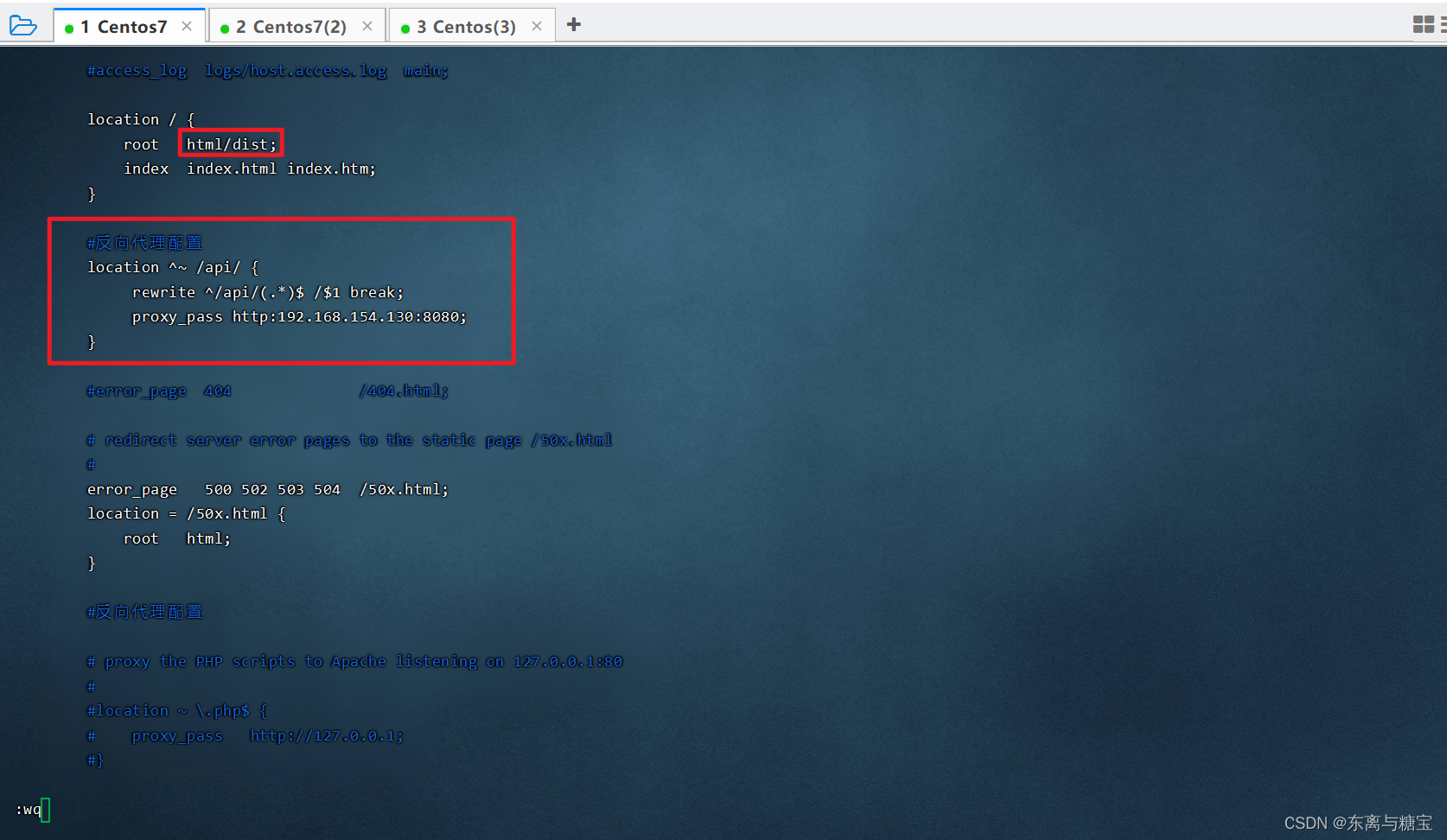Image resolution: width=1447 pixels, height=840 pixels.
Task: Click 'index index.html index.htm;' line
Action: pos(250,169)
